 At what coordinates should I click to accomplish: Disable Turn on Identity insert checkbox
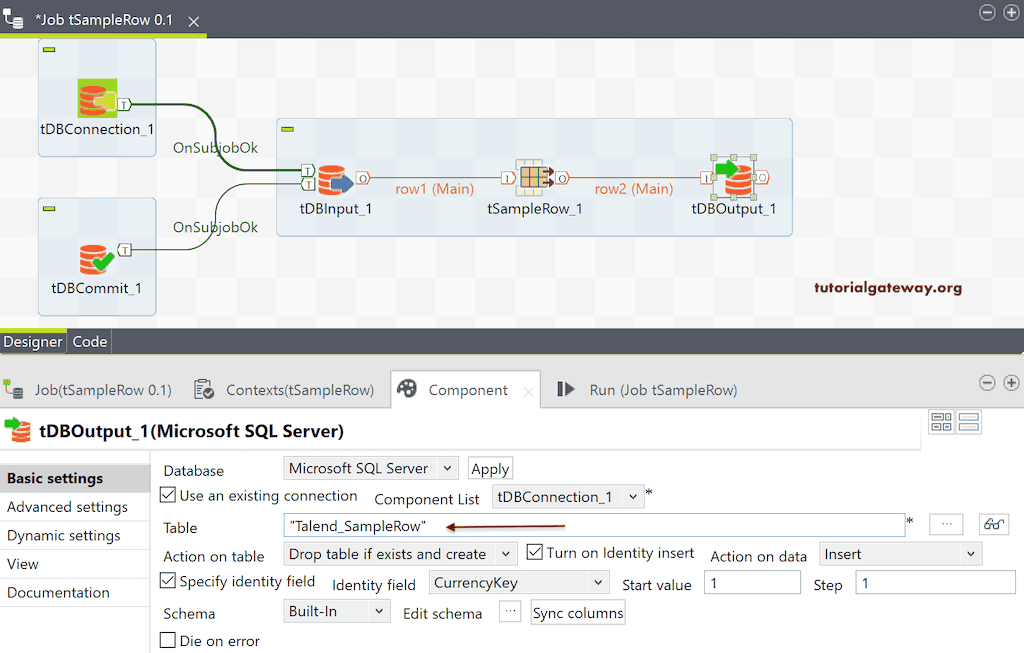pyautogui.click(x=534, y=552)
